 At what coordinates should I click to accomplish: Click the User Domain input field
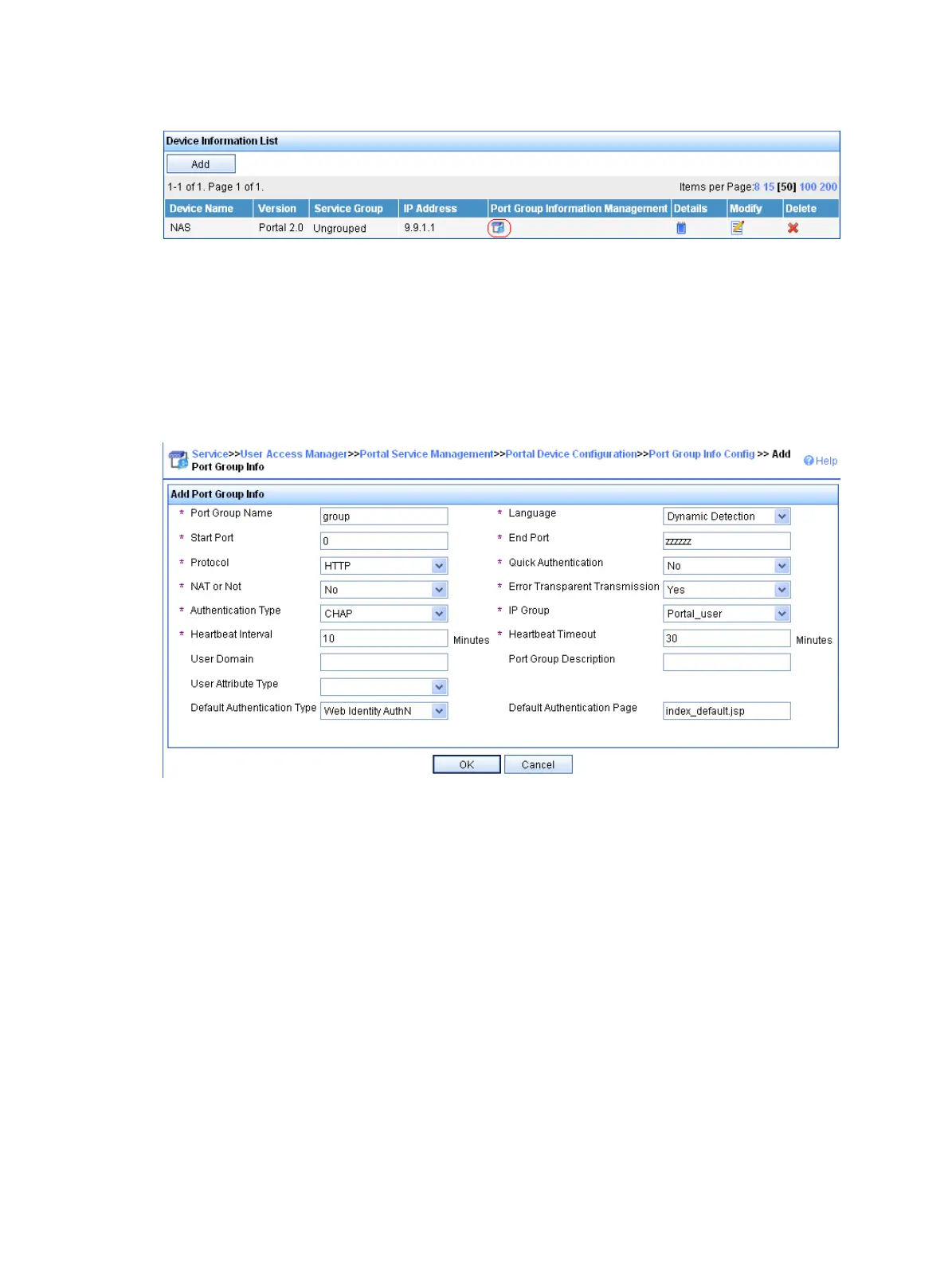click(384, 662)
